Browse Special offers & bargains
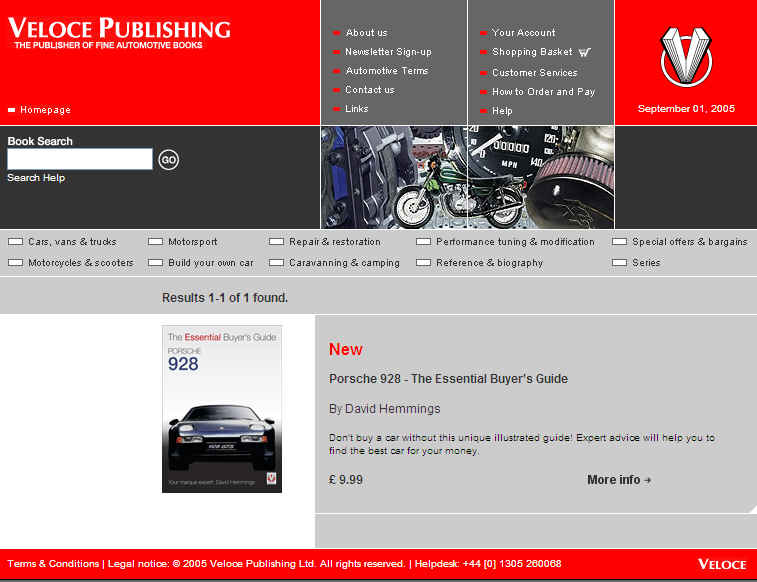The height and width of the screenshot is (582, 757). pos(689,241)
